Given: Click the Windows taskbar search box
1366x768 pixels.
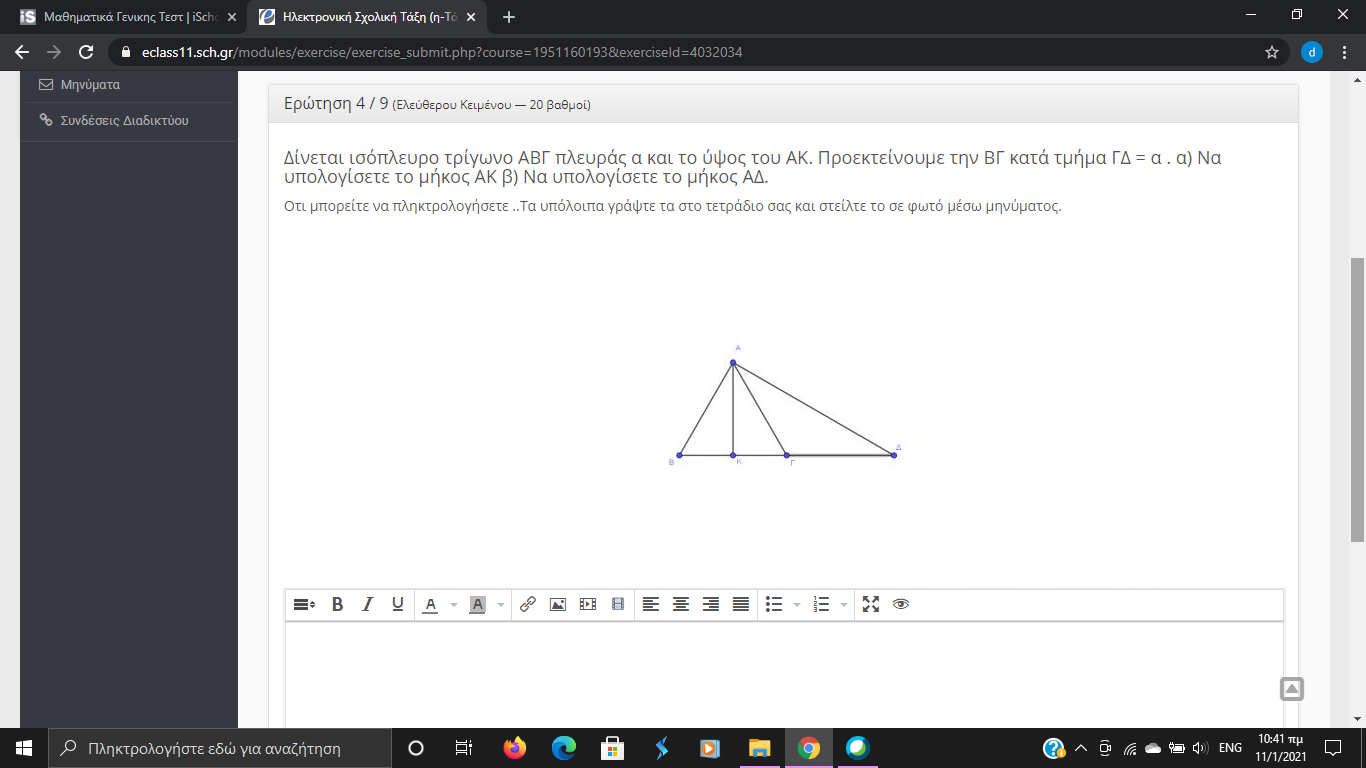Looking at the screenshot, I should (x=220, y=748).
